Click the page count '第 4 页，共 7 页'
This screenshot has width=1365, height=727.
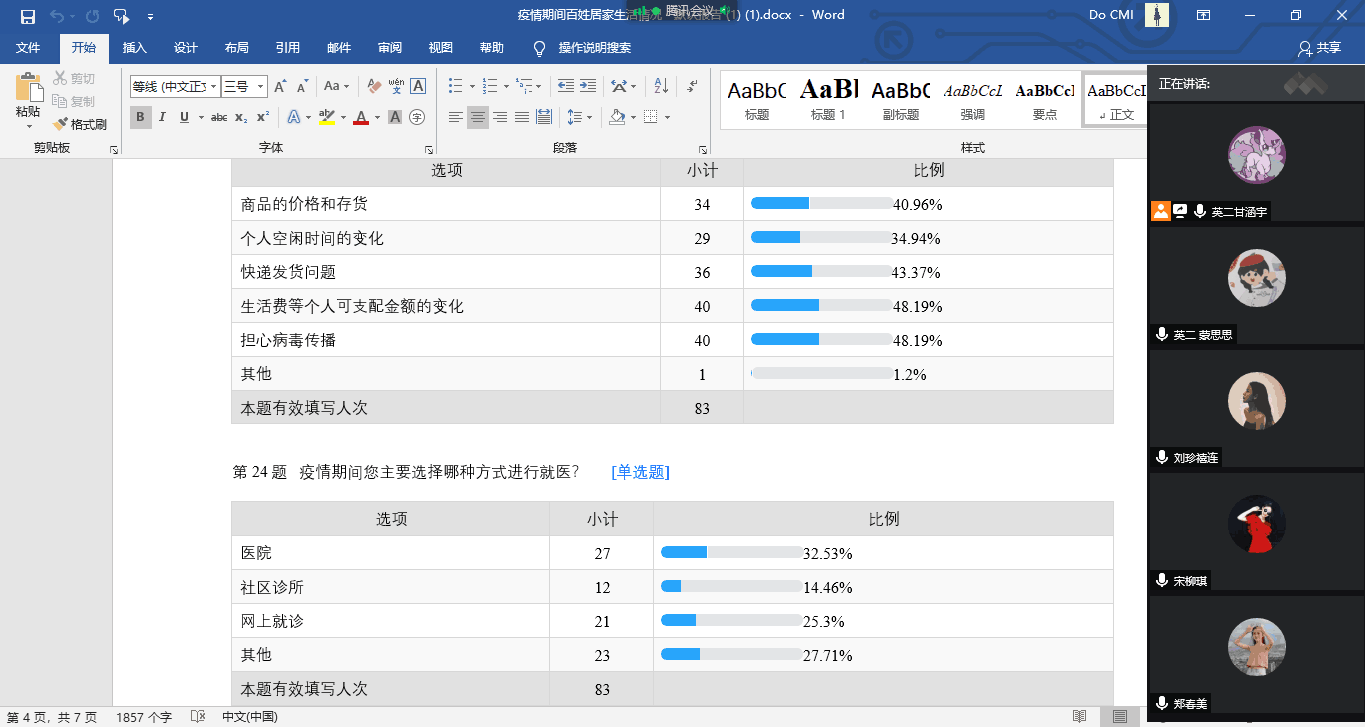click(52, 717)
